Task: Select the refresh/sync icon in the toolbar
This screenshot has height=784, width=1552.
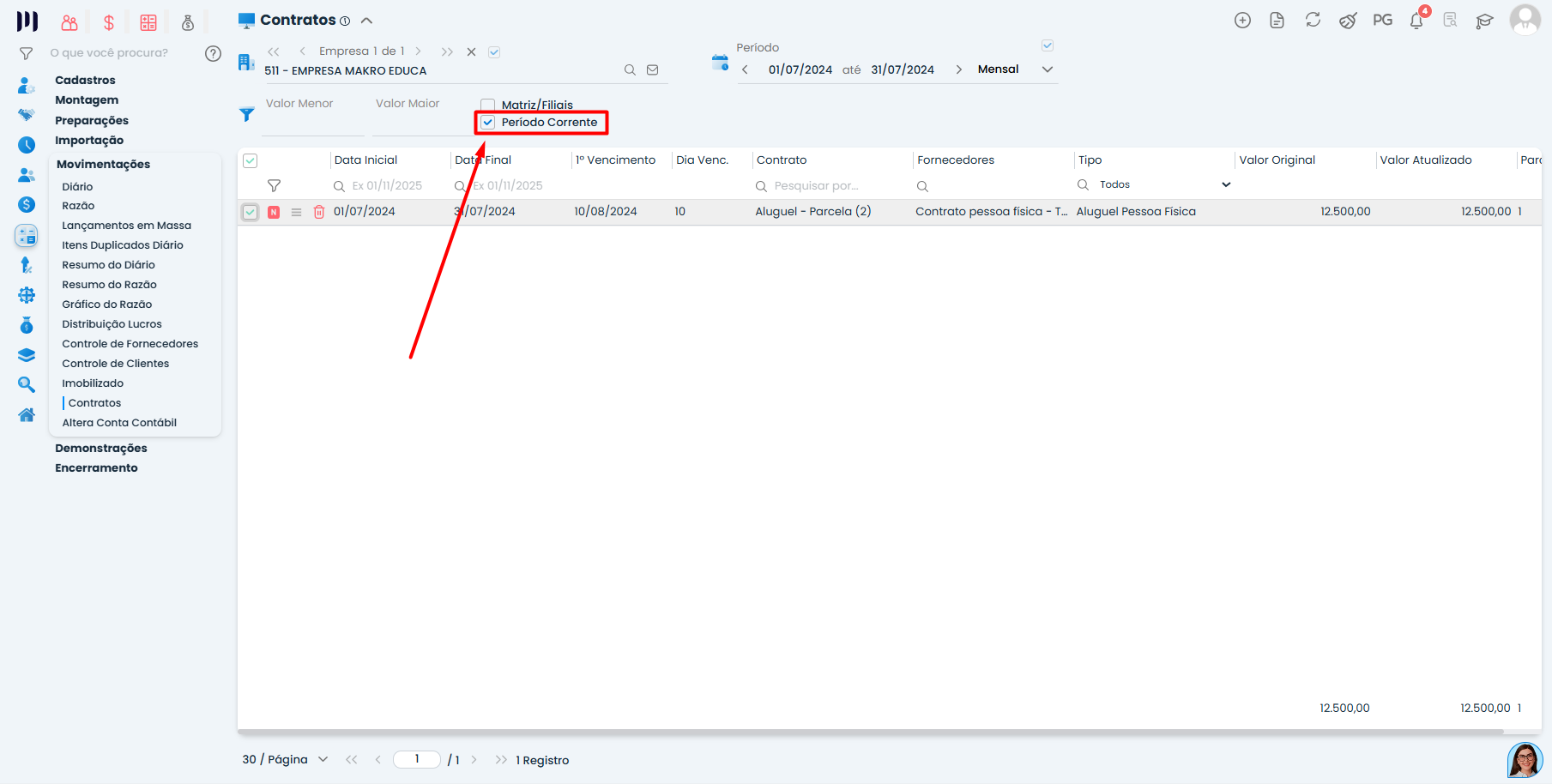Action: (x=1313, y=19)
